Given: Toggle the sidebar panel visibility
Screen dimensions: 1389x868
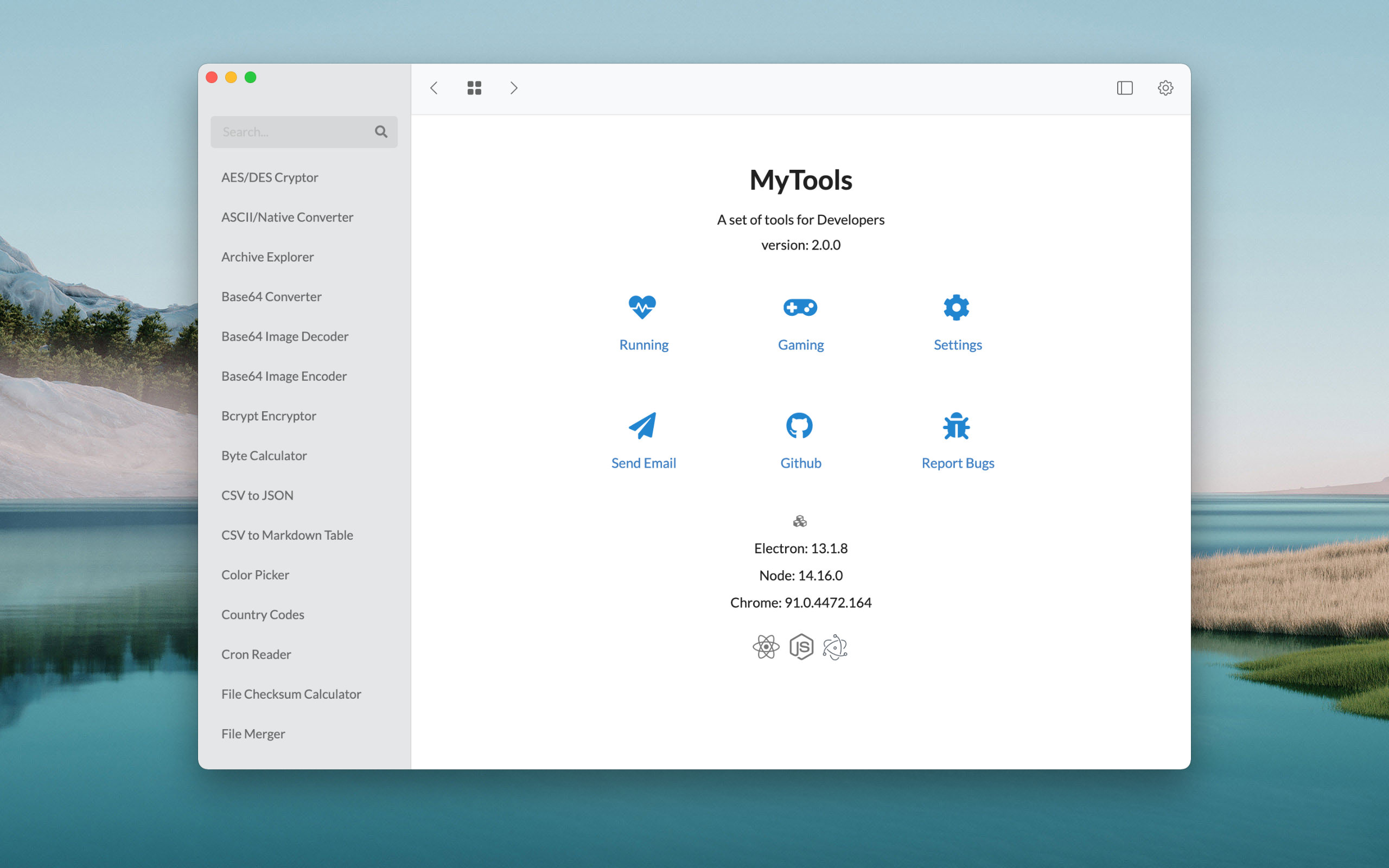Looking at the screenshot, I should tap(1124, 88).
